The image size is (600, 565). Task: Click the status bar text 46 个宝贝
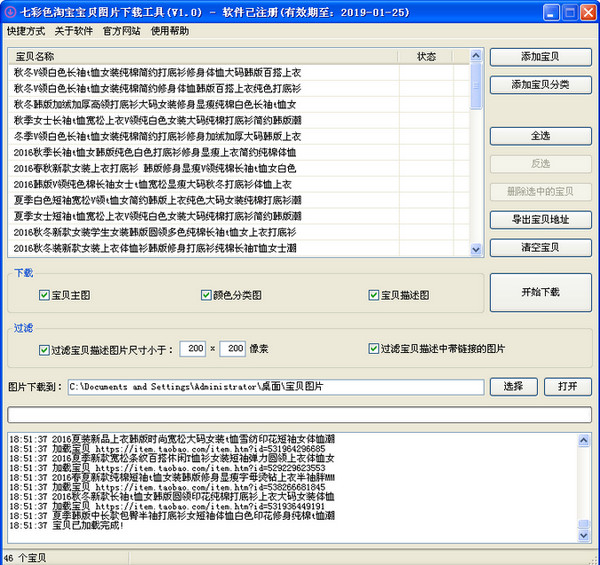pos(25,558)
